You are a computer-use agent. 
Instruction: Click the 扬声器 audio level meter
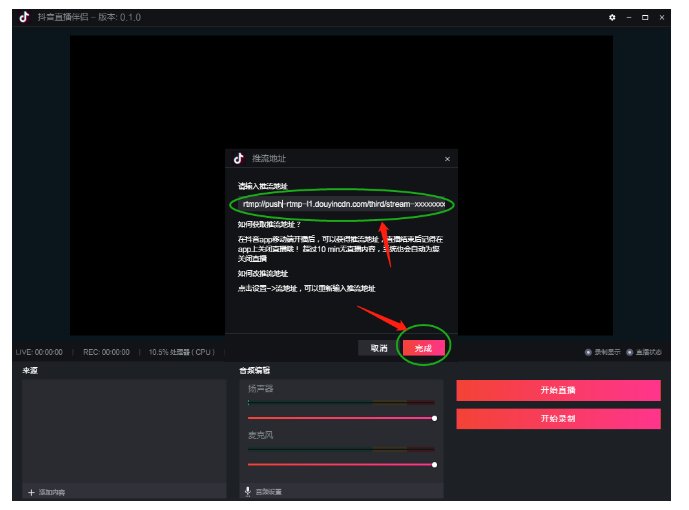tap(340, 403)
